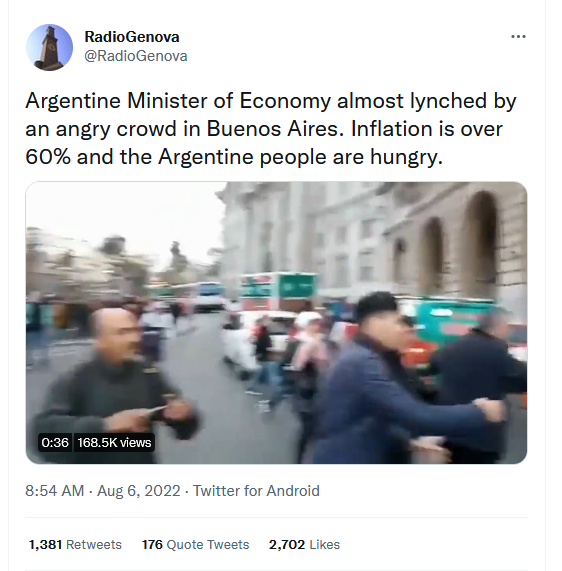Click '60%' in the tweet text
Image resolution: width=562 pixels, height=571 pixels.
[x=48, y=157]
